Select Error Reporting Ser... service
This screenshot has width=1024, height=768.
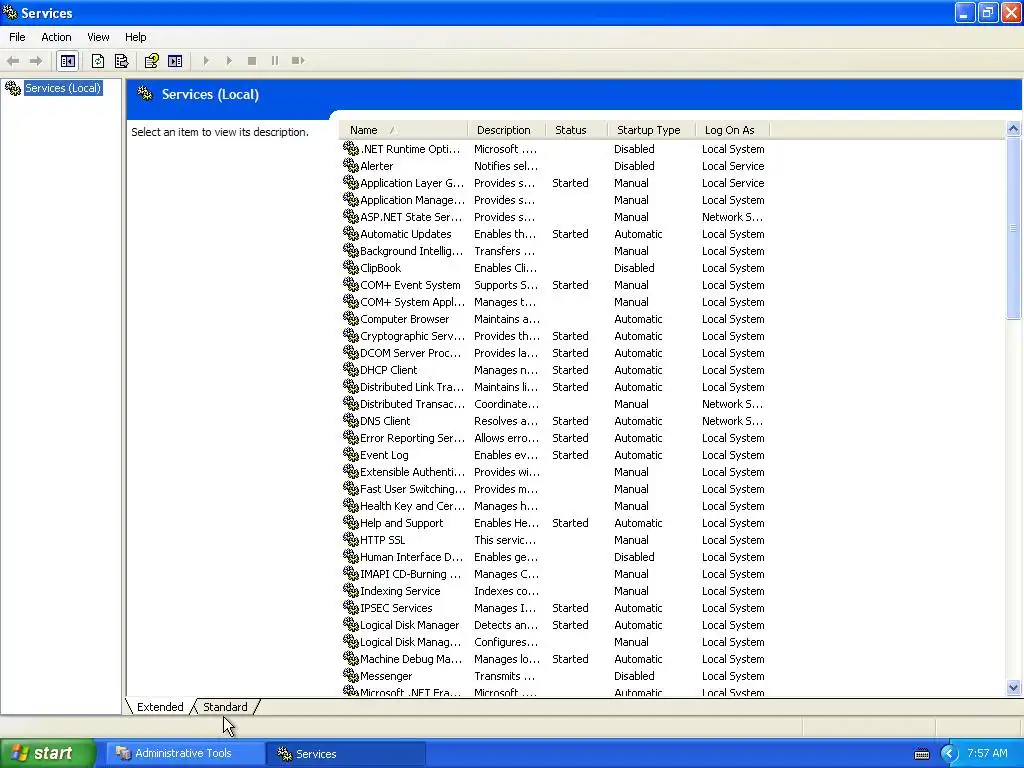[412, 438]
